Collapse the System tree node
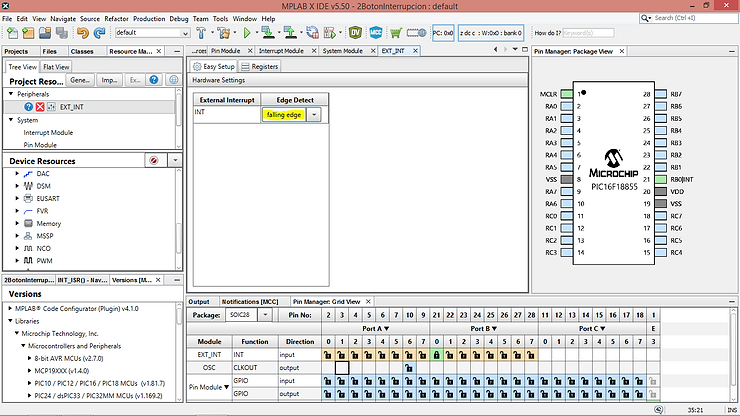740x416 pixels. pyautogui.click(x=11, y=120)
